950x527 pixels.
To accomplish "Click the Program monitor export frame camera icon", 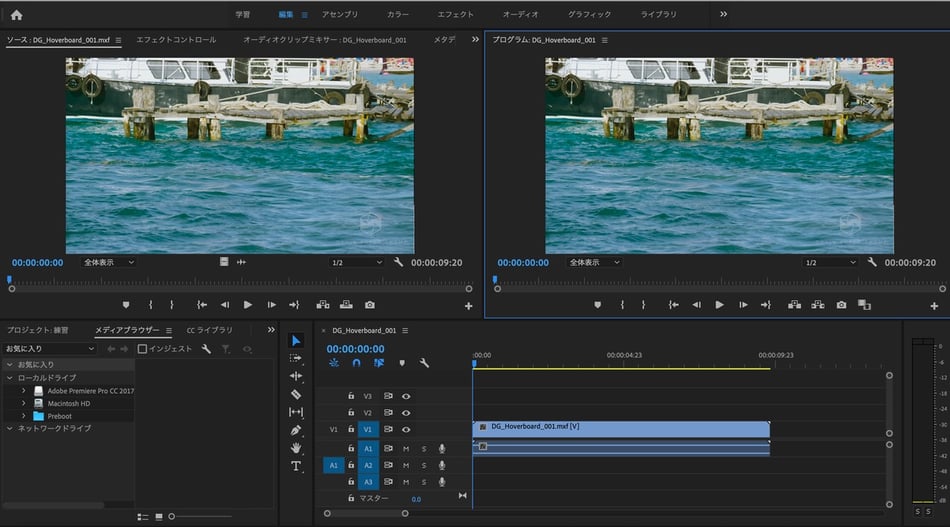I will [x=841, y=305].
